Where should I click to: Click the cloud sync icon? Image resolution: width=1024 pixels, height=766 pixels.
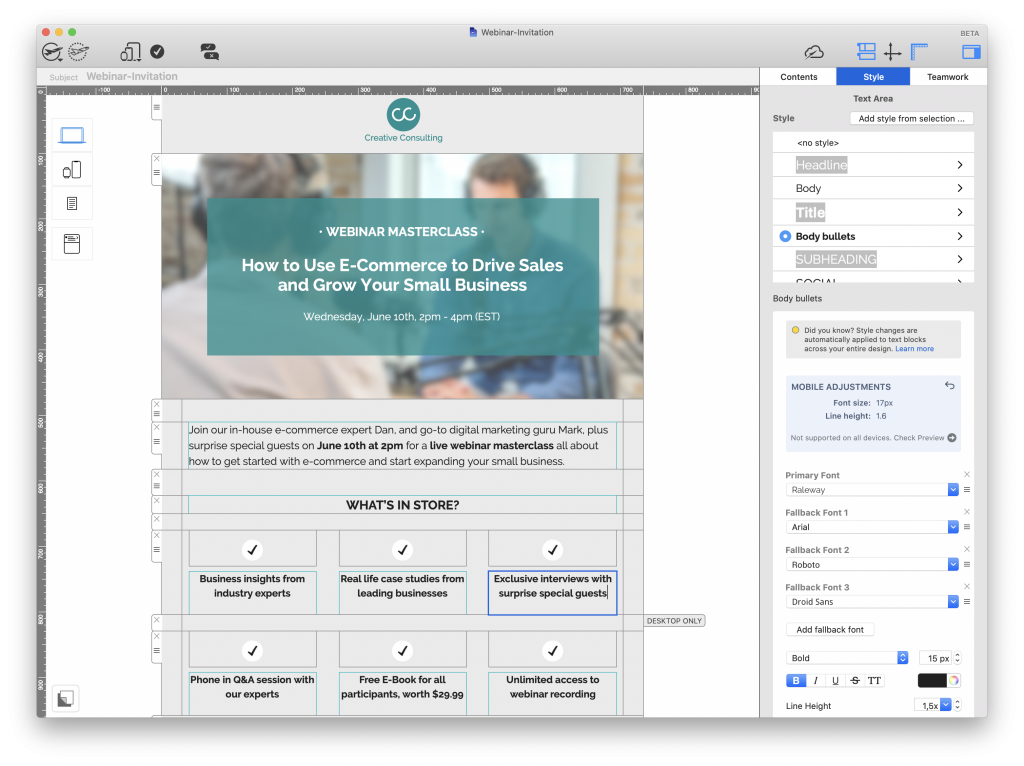coord(814,52)
